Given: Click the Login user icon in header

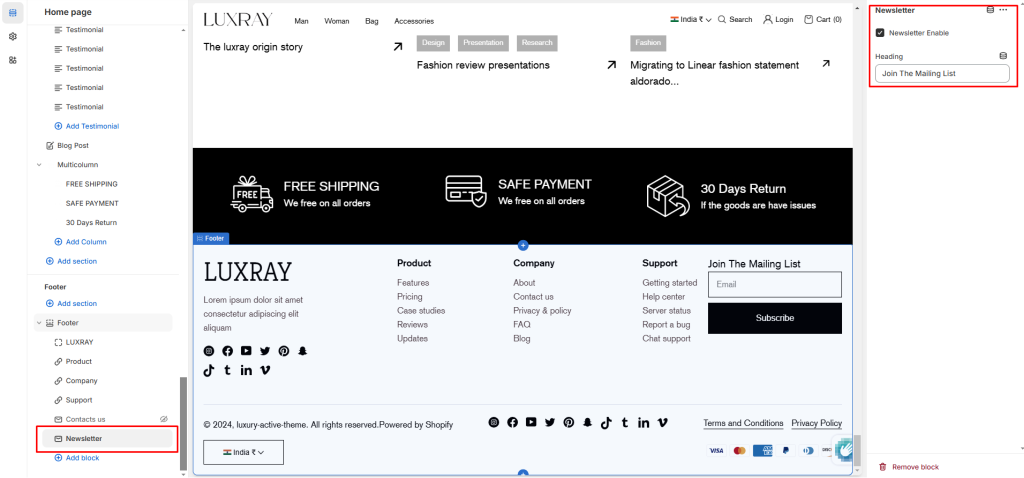Looking at the screenshot, I should pyautogui.click(x=767, y=20).
